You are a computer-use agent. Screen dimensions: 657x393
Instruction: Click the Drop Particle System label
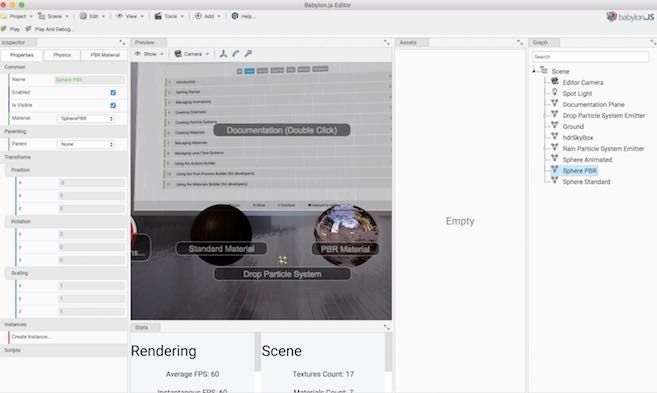click(282, 274)
